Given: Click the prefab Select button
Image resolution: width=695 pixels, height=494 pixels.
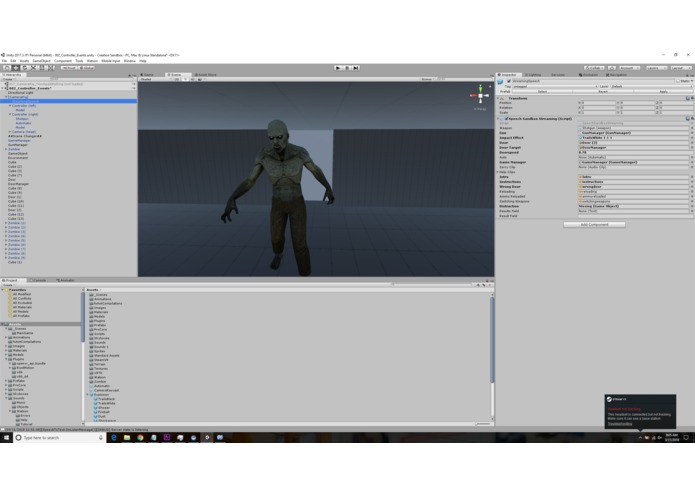Looking at the screenshot, I should [x=543, y=92].
